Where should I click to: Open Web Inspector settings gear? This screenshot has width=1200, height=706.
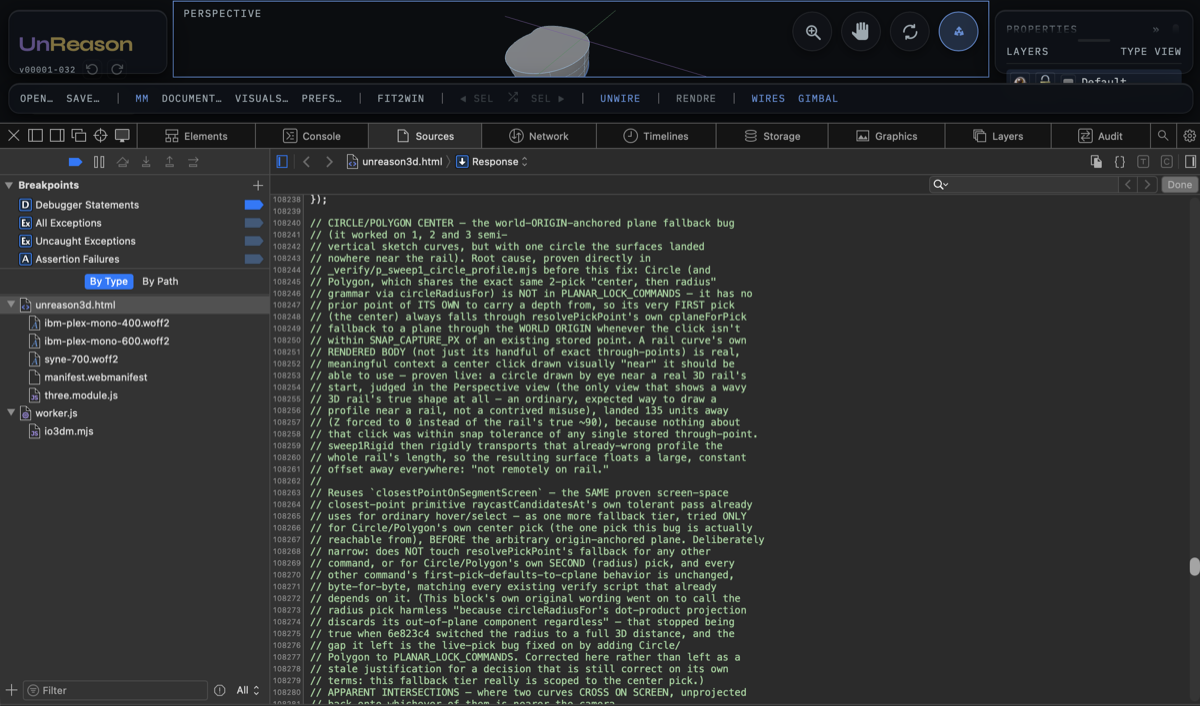tap(1189, 135)
